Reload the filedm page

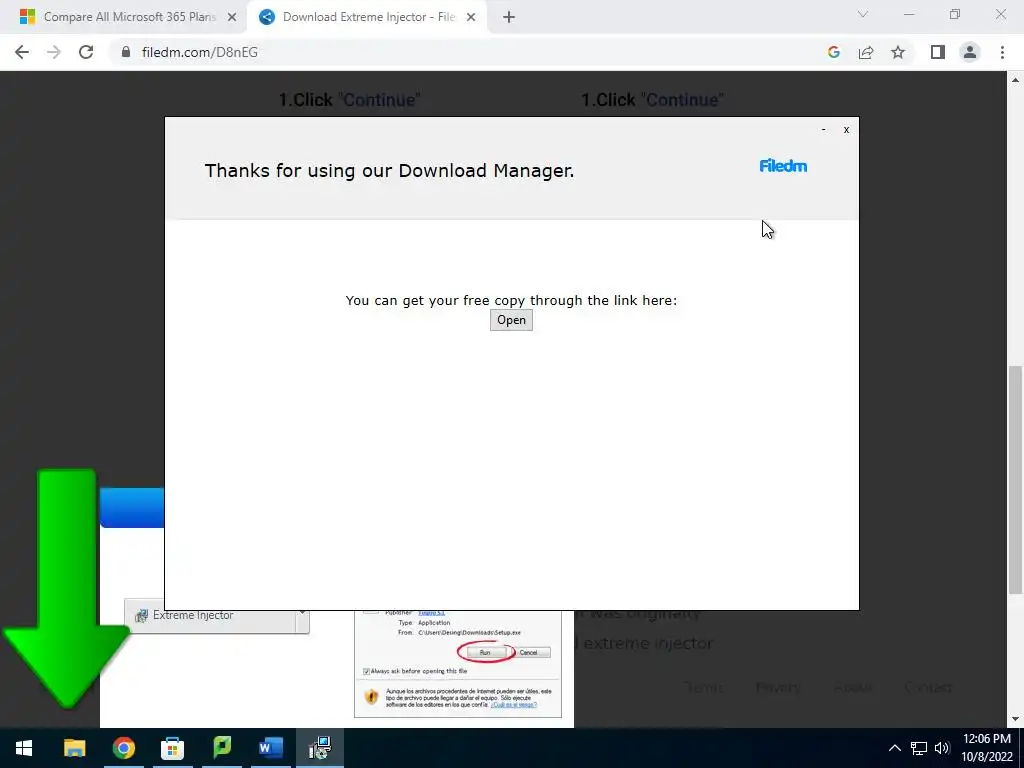click(86, 52)
